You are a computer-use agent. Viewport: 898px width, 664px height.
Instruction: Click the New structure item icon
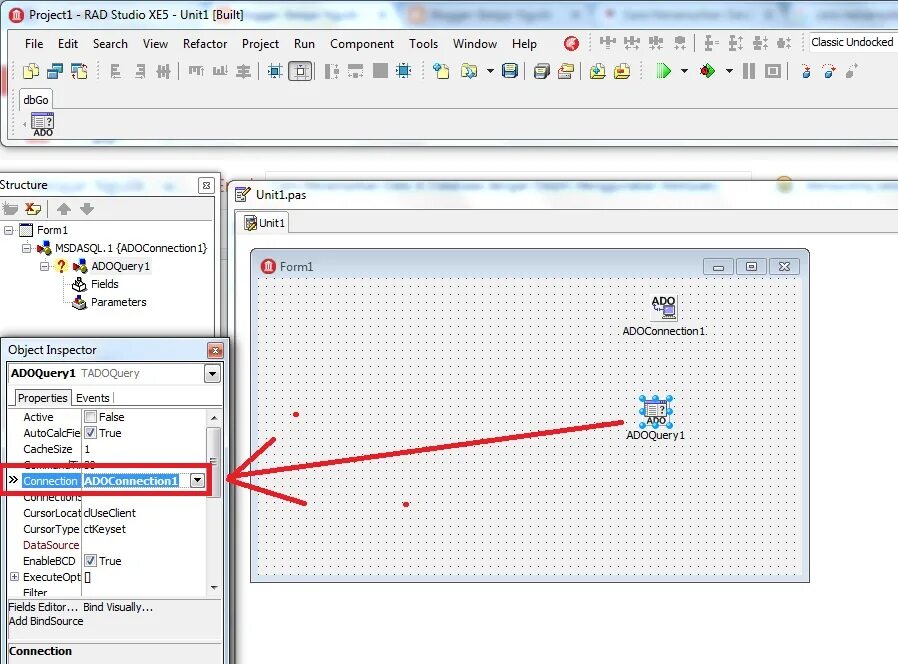tap(10, 209)
